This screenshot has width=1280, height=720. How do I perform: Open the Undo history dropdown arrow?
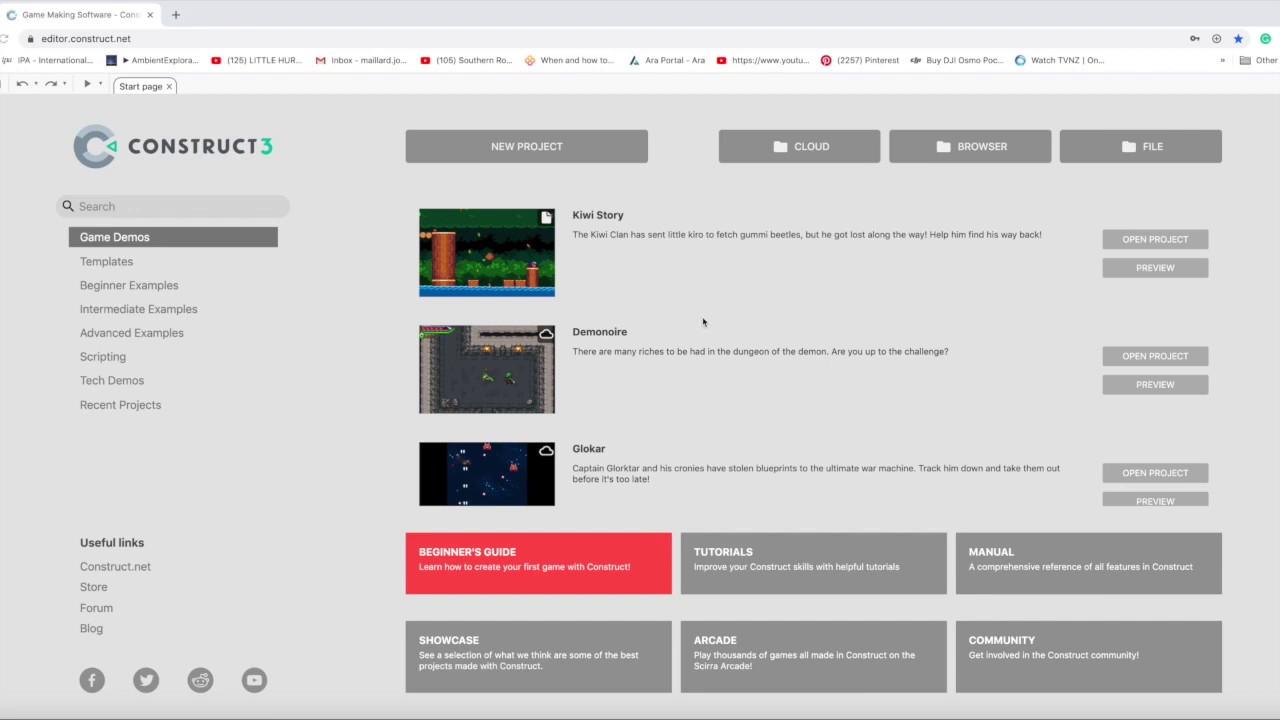[36, 84]
